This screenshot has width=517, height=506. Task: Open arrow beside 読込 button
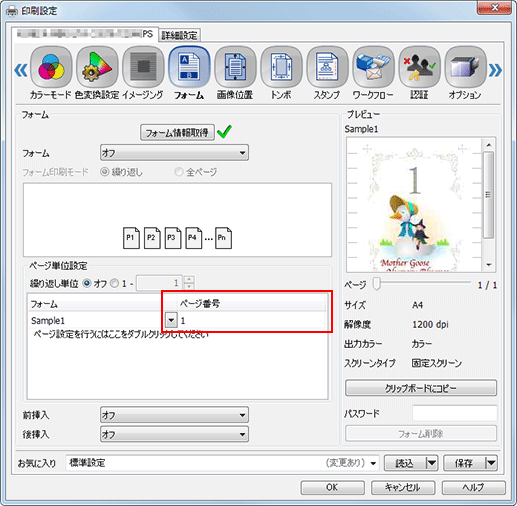click(432, 463)
